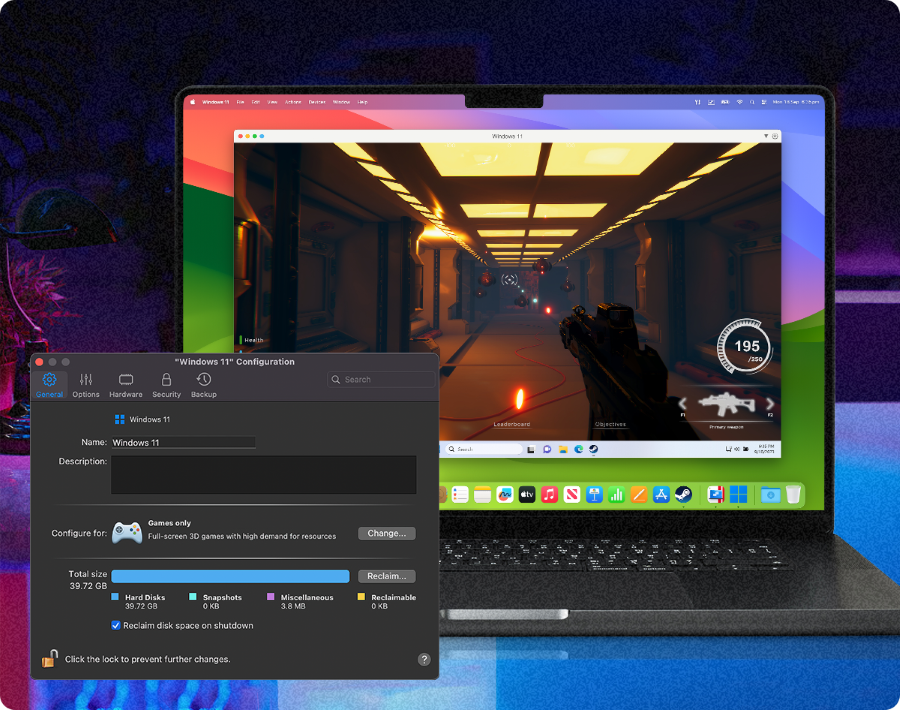Open File Explorer from the Windows taskbar

563,450
